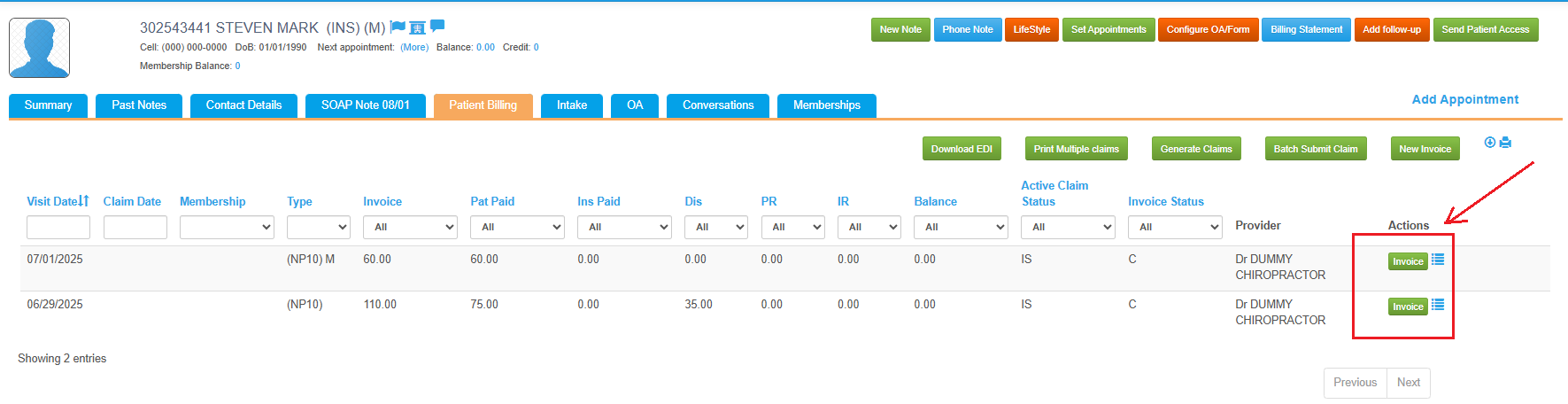Screen dimensions: 1568x404
Task: Click Invoice button for 07/01/2025 visit
Action: click(x=1408, y=261)
